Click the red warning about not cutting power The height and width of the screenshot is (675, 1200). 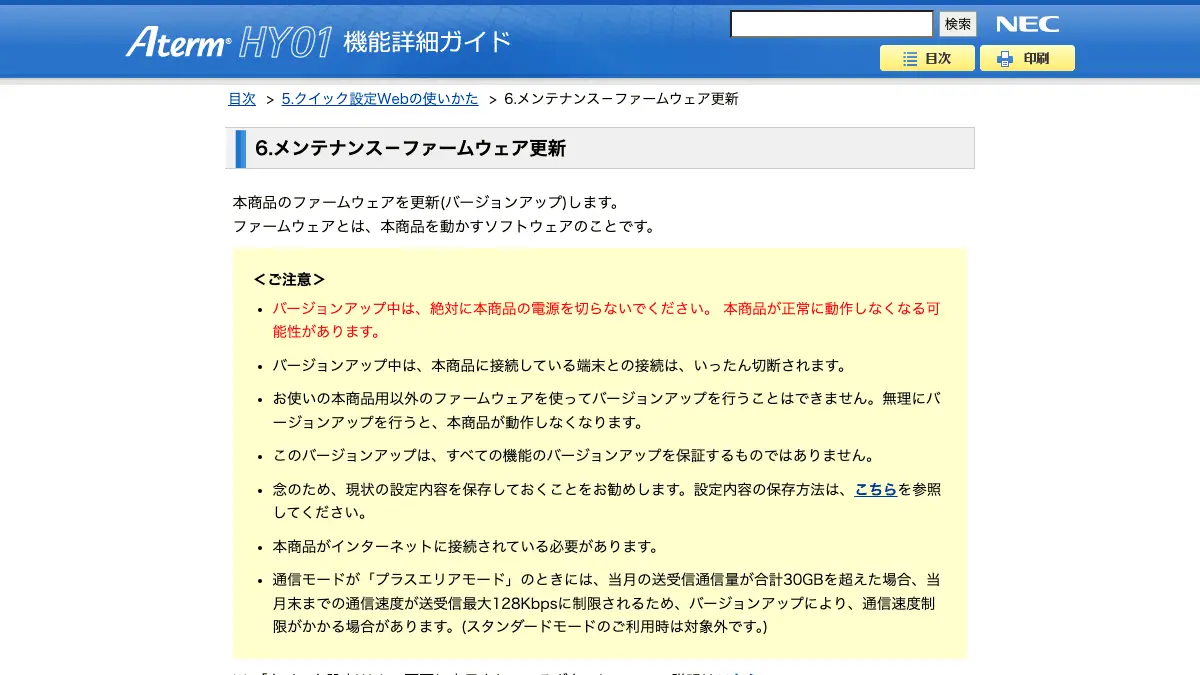606,320
